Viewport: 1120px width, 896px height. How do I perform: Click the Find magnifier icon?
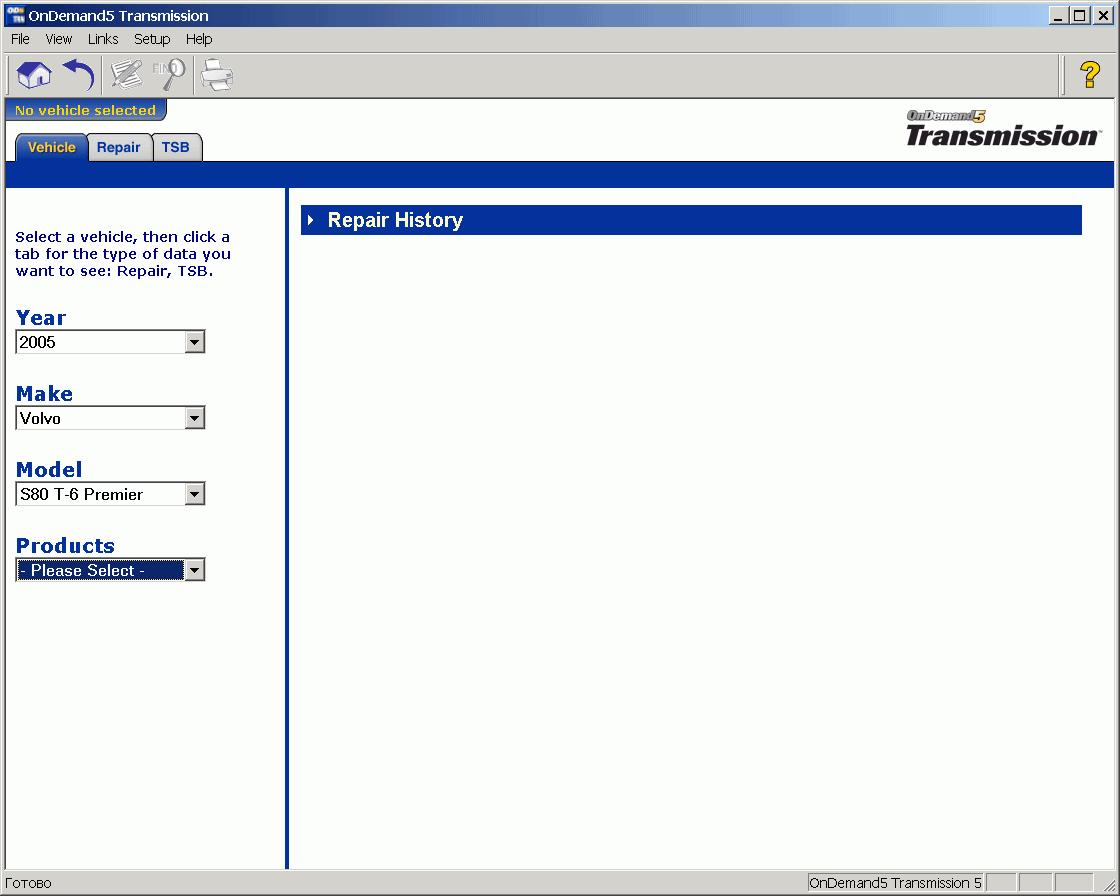coord(168,74)
